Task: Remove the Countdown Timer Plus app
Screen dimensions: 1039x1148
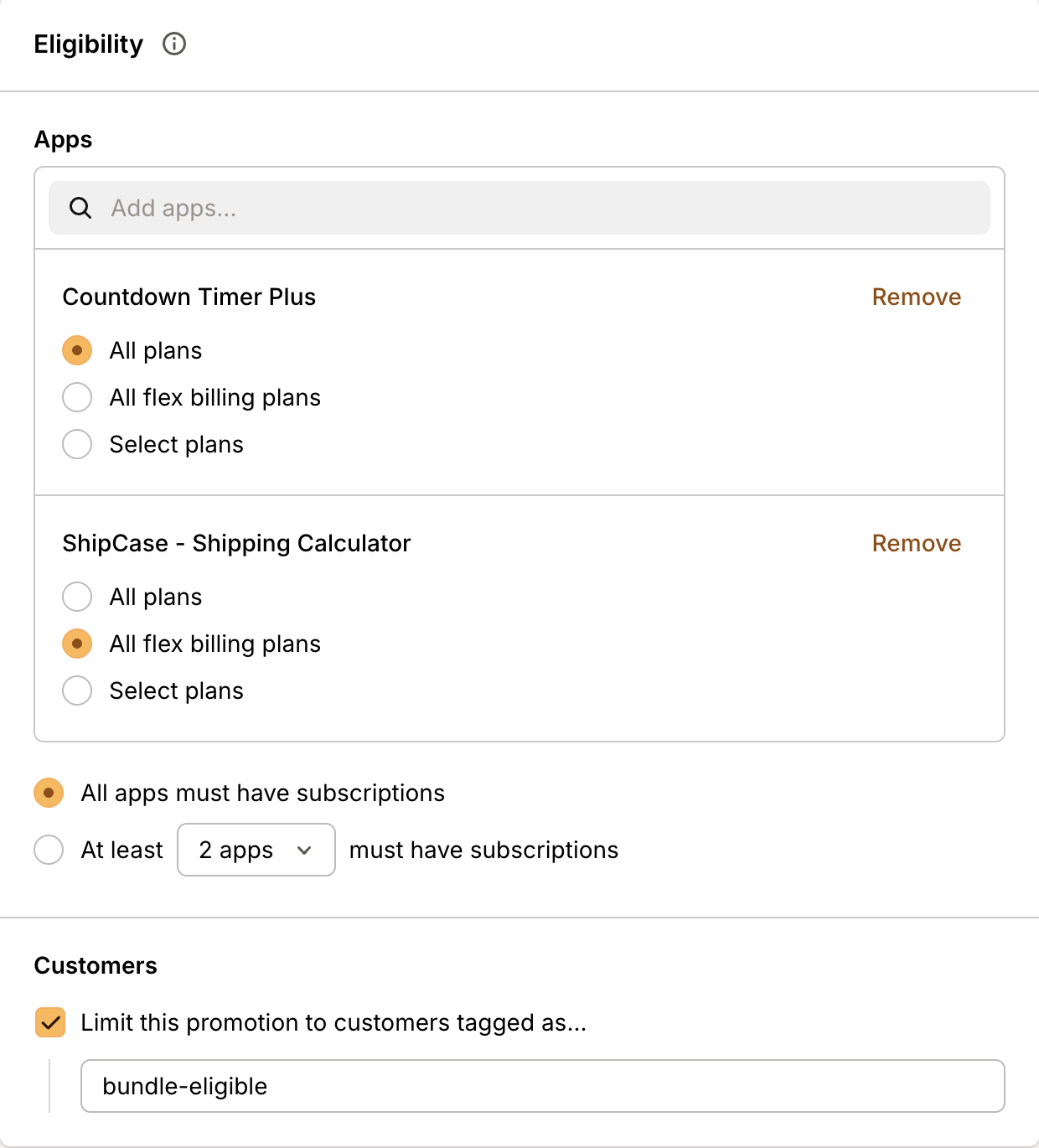Action: pyautogui.click(x=916, y=297)
